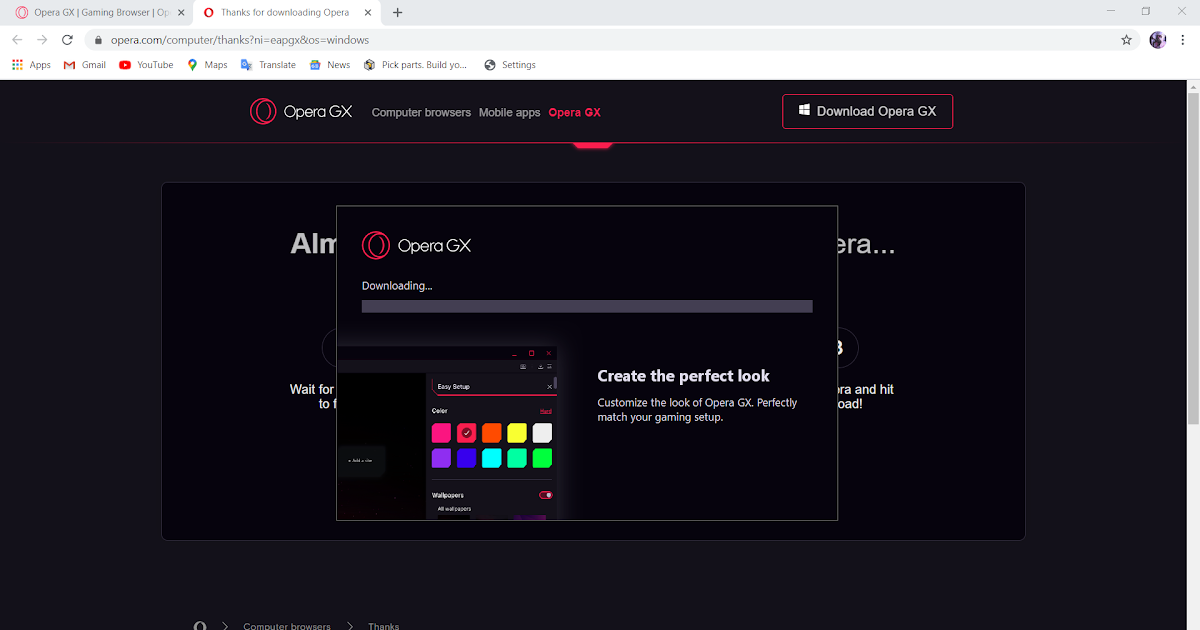This screenshot has width=1200, height=630.
Task: Pick the yellow color swatch
Action: 517,433
